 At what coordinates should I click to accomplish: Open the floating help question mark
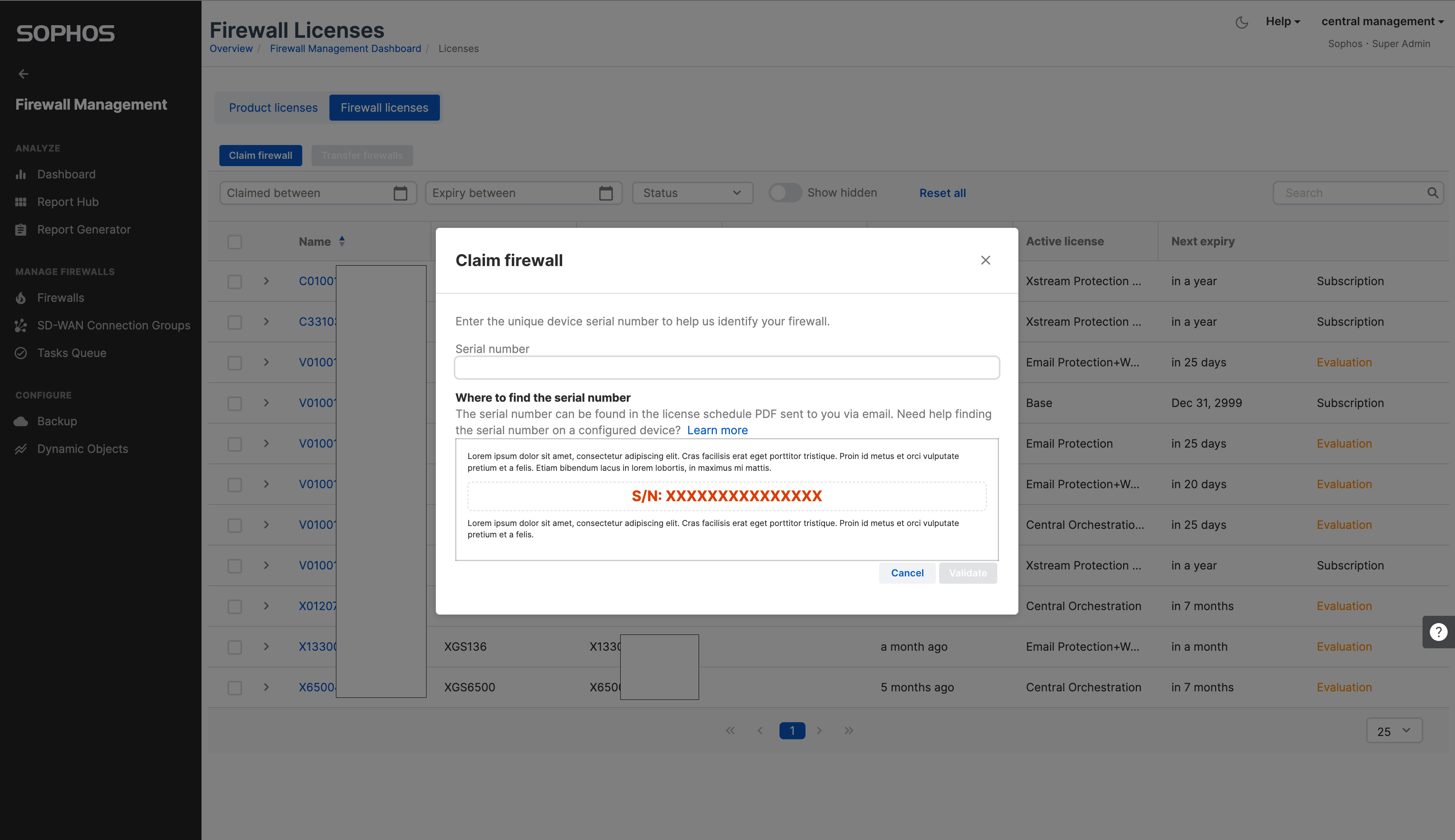pyautogui.click(x=1438, y=632)
